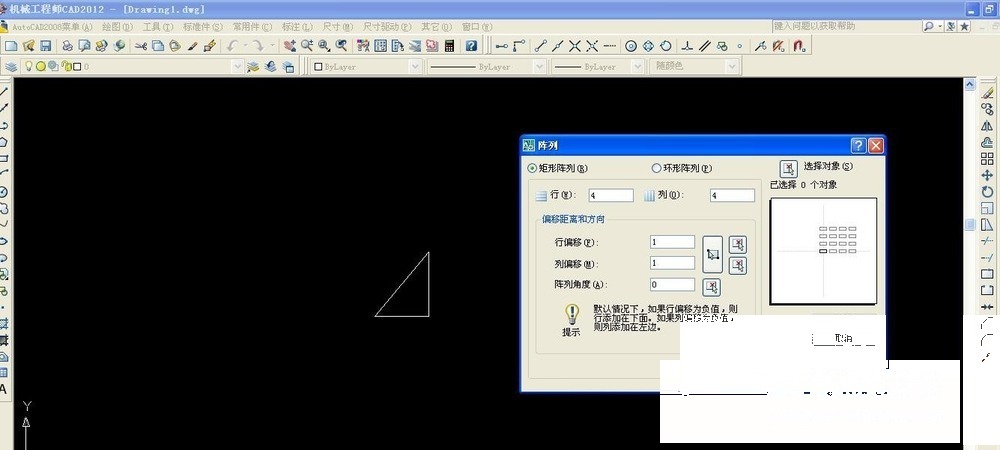This screenshot has width=1000, height=450.
Task: Save the drawing with floppy disk icon
Action: pos(45,46)
